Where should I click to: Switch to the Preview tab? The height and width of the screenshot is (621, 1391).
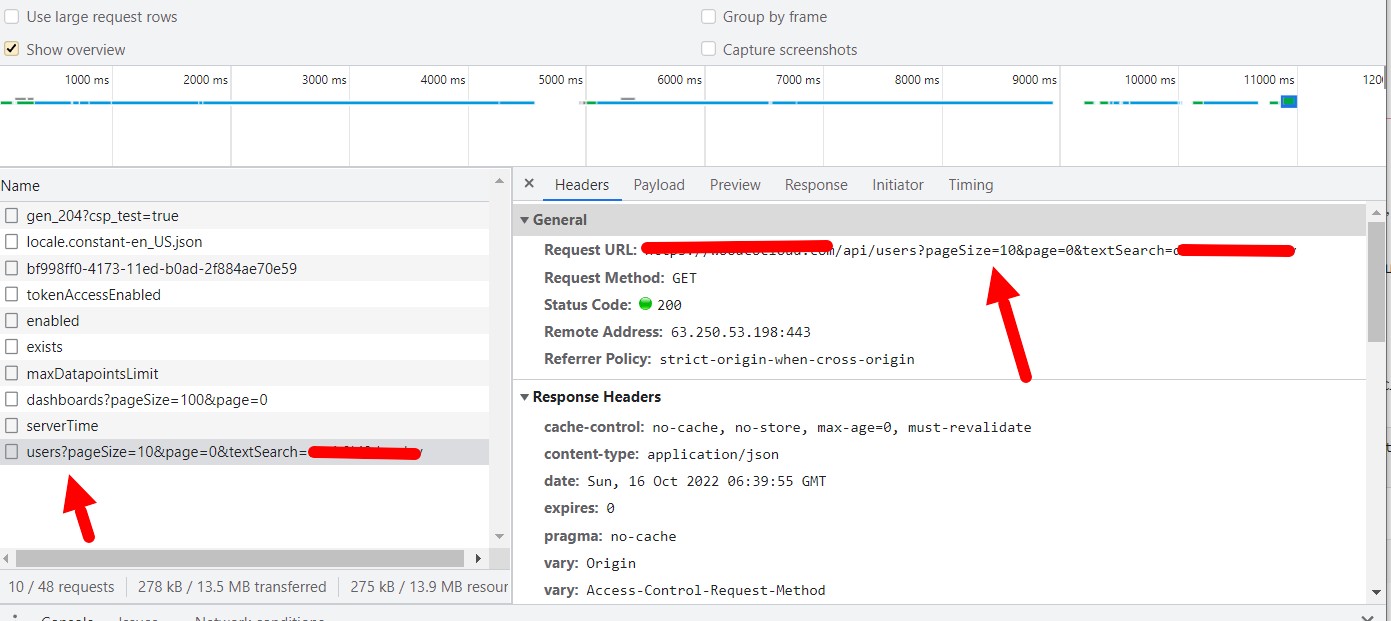[x=735, y=184]
